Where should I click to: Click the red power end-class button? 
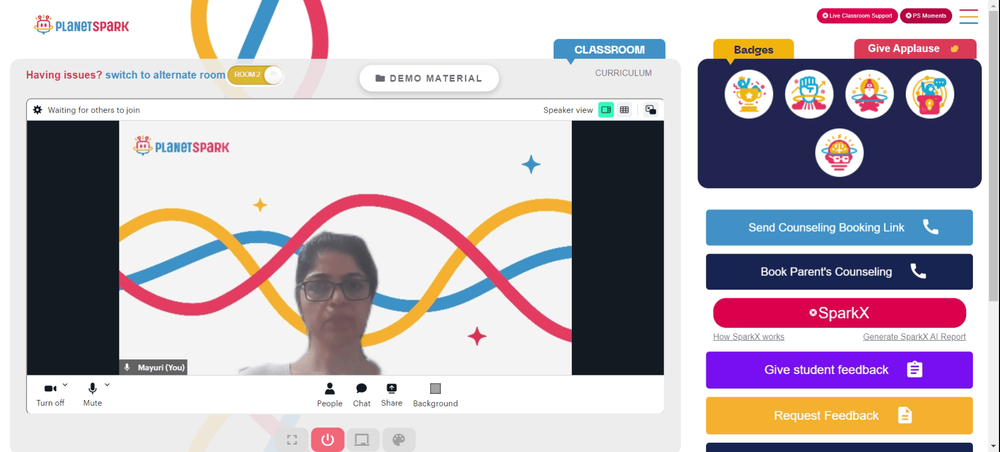point(328,440)
